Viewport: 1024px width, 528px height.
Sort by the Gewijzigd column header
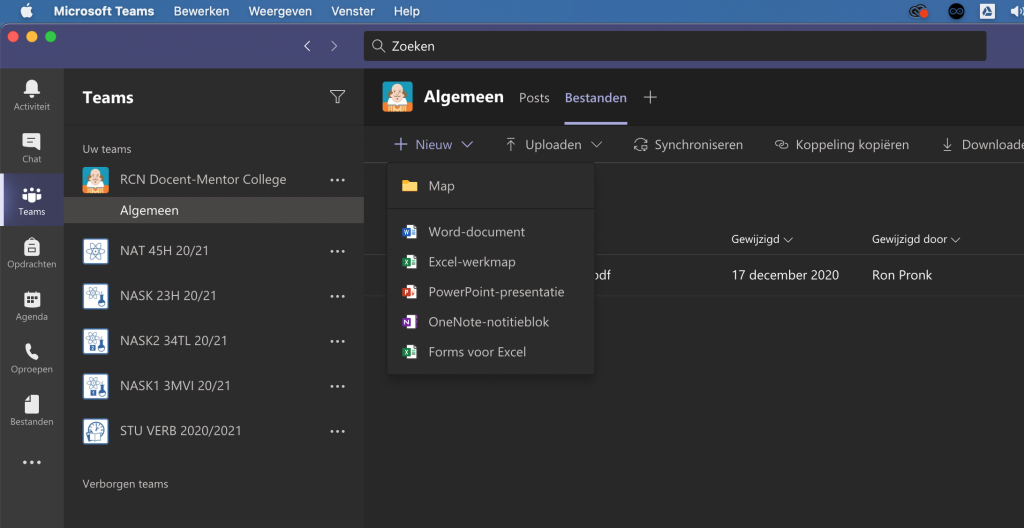762,240
